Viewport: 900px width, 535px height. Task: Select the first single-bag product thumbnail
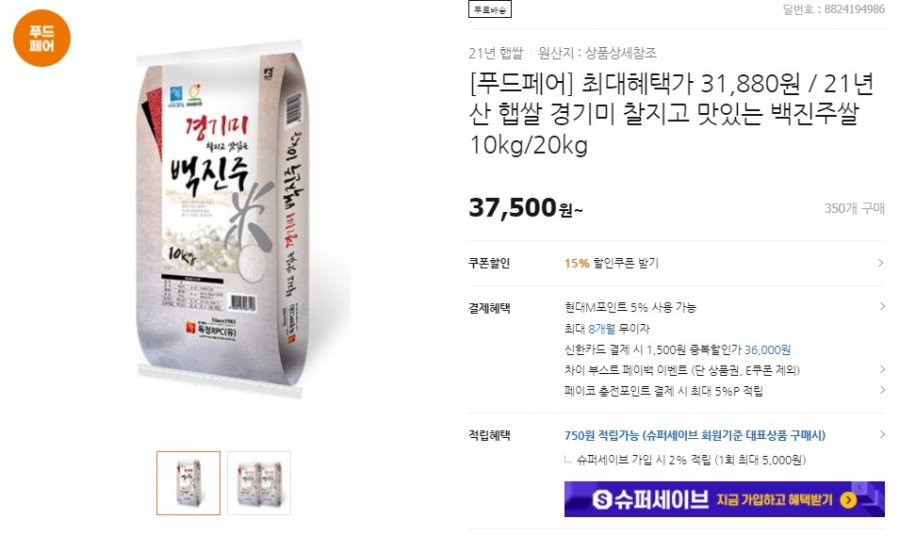[188, 483]
